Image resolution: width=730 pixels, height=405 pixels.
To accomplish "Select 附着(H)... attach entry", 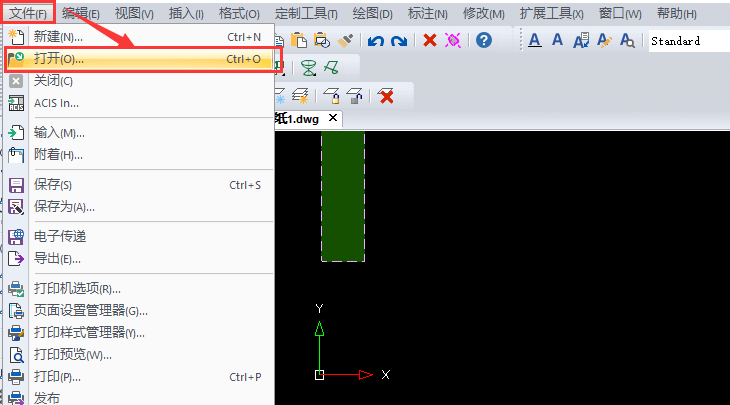I will coord(139,155).
